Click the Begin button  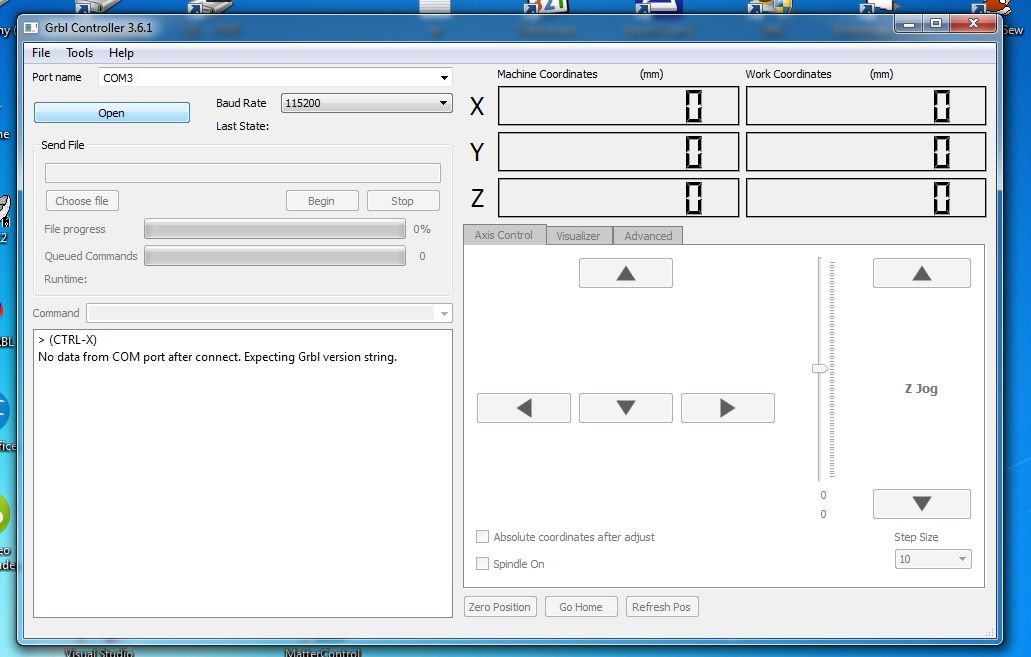pyautogui.click(x=322, y=201)
